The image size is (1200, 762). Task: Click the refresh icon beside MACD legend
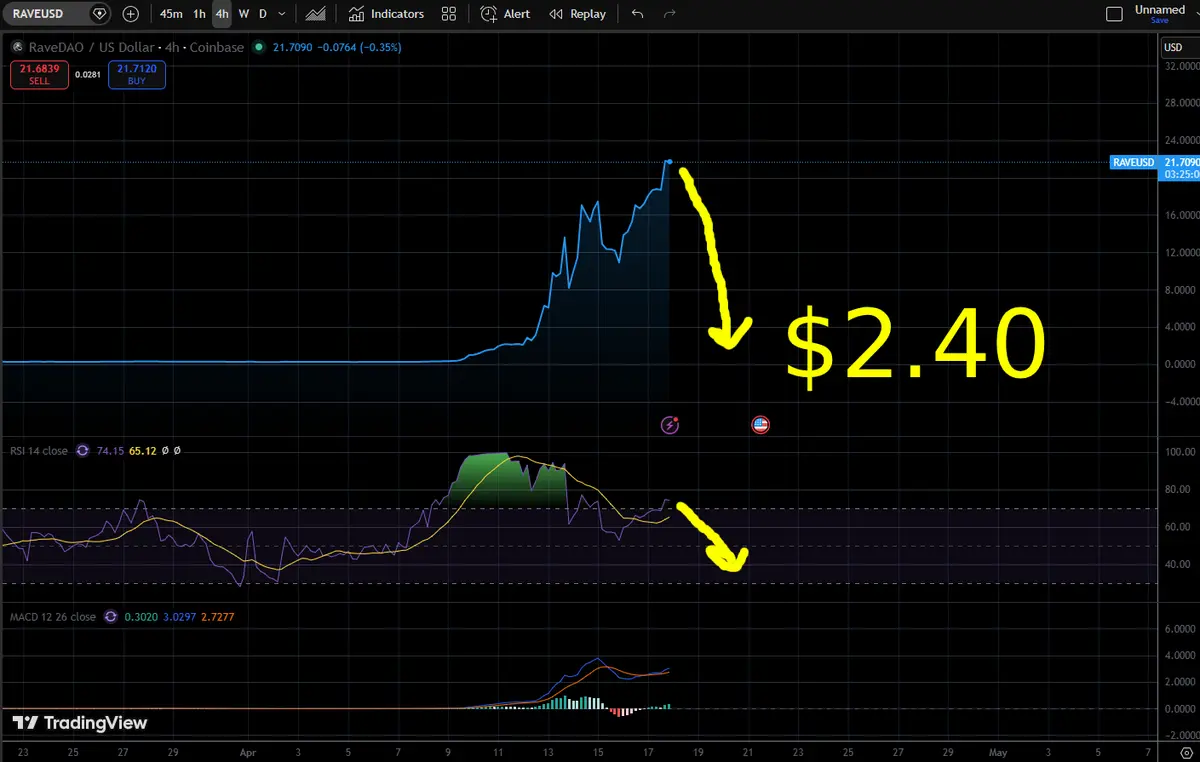coord(110,617)
